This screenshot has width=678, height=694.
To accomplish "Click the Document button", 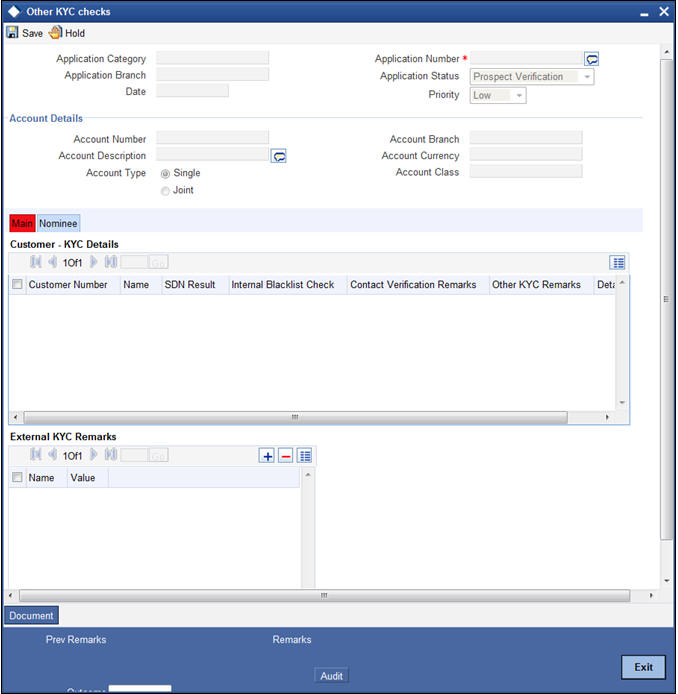I will point(31,615).
